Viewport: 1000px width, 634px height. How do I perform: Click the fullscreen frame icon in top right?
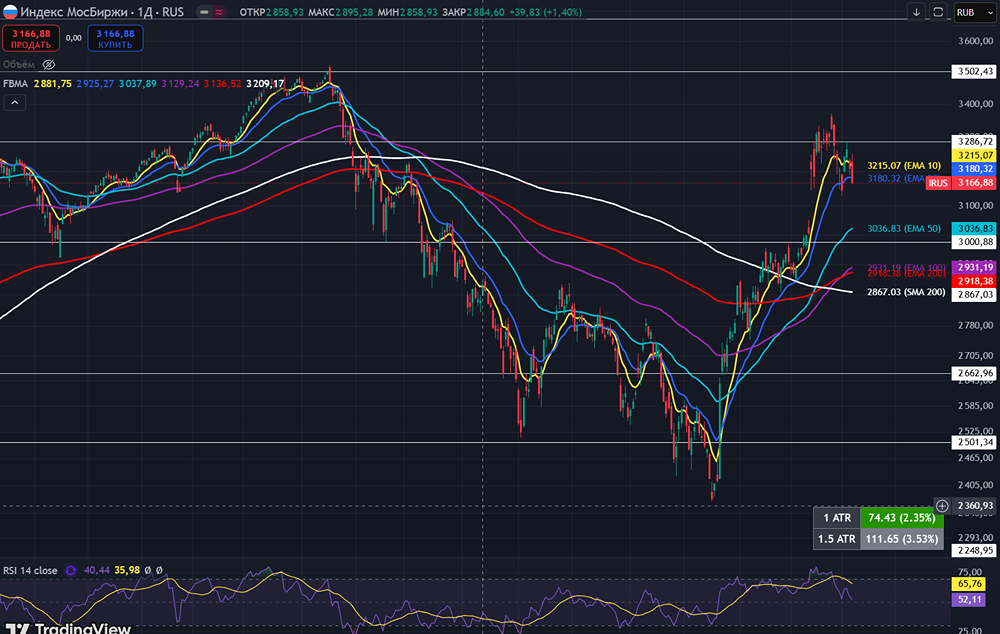938,12
